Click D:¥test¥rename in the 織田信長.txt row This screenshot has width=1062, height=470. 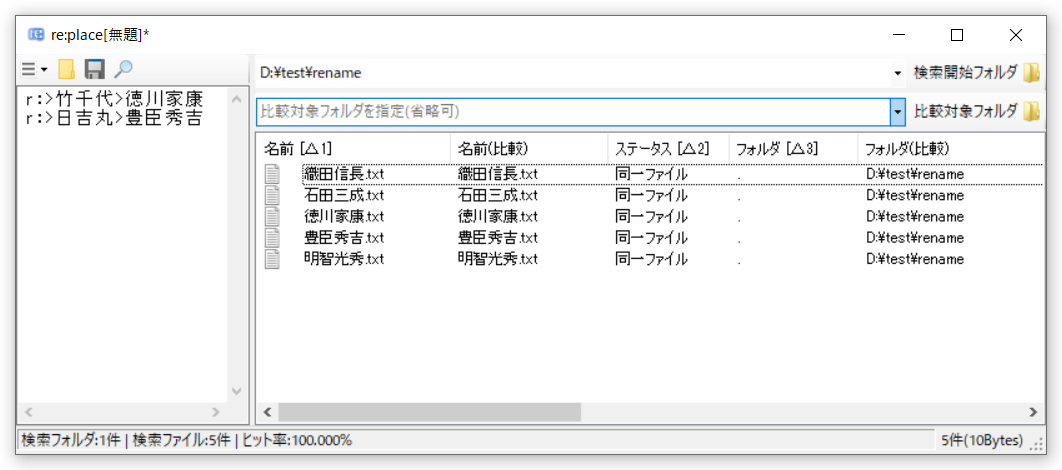click(914, 174)
